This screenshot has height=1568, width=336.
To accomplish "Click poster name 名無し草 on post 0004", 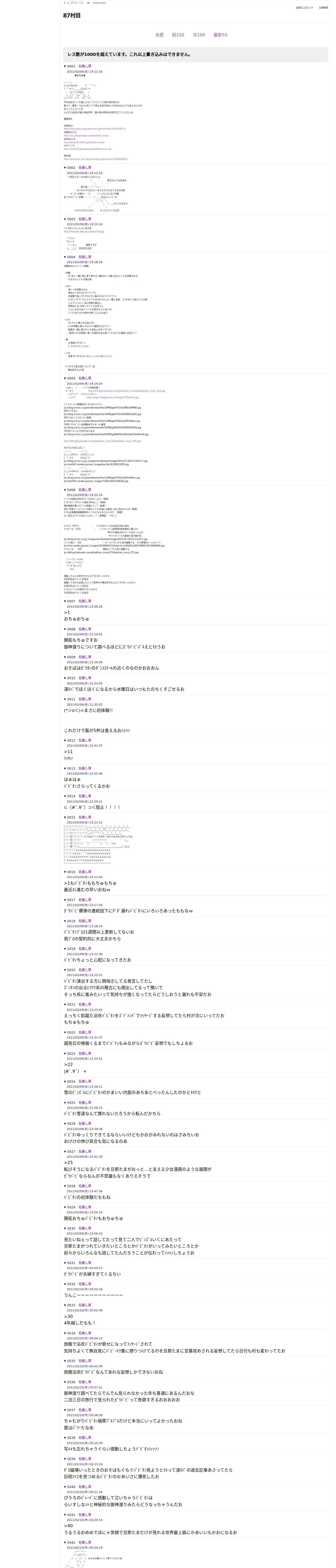I will coord(85,257).
